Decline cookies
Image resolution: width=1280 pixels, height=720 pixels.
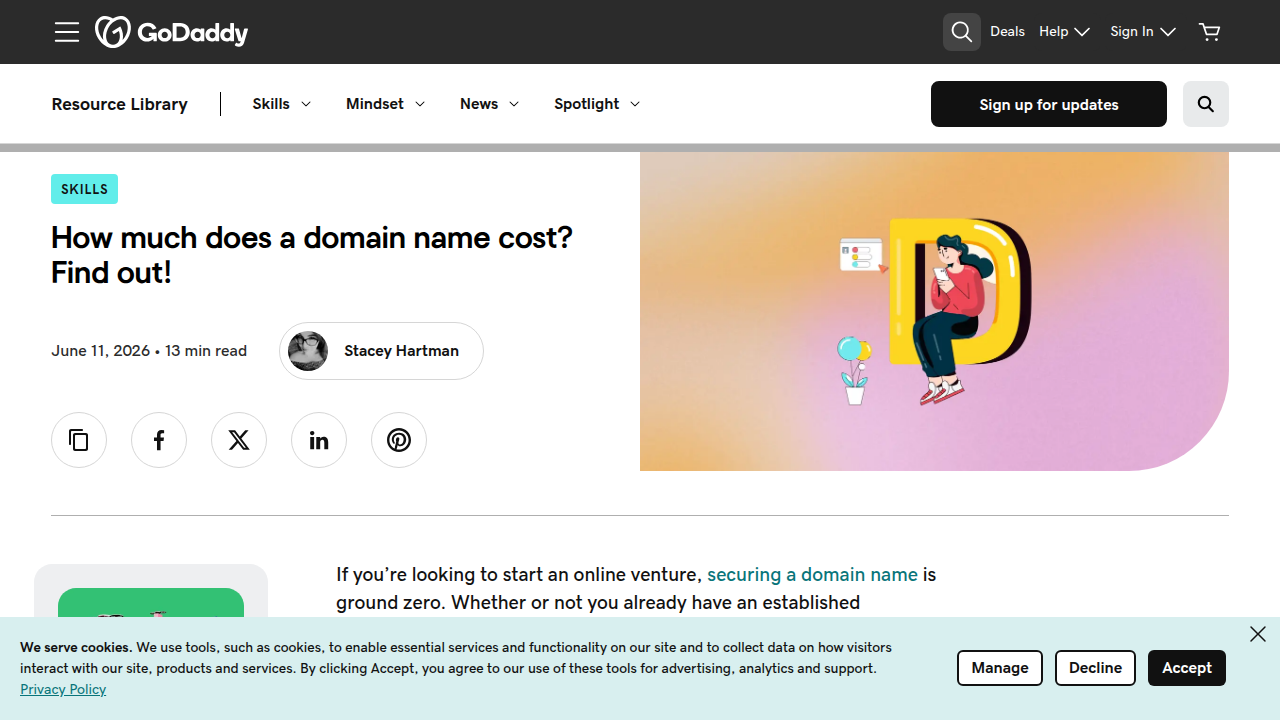click(x=1095, y=668)
